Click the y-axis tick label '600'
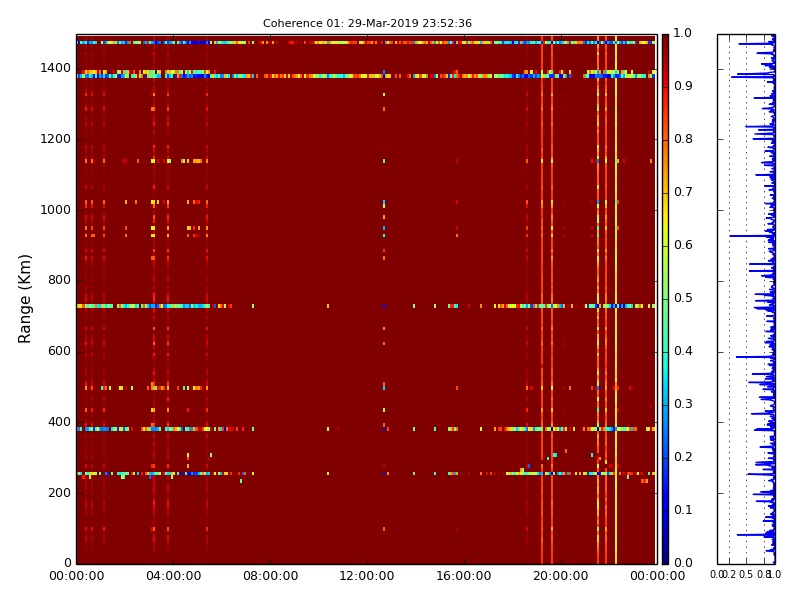The width and height of the screenshot is (800, 600). pos(59,351)
